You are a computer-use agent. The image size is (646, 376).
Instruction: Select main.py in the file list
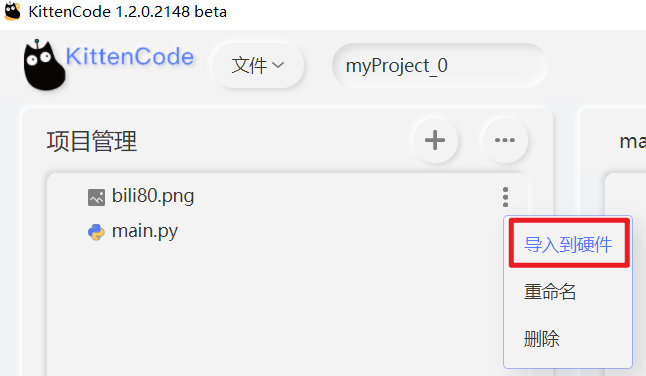[145, 231]
